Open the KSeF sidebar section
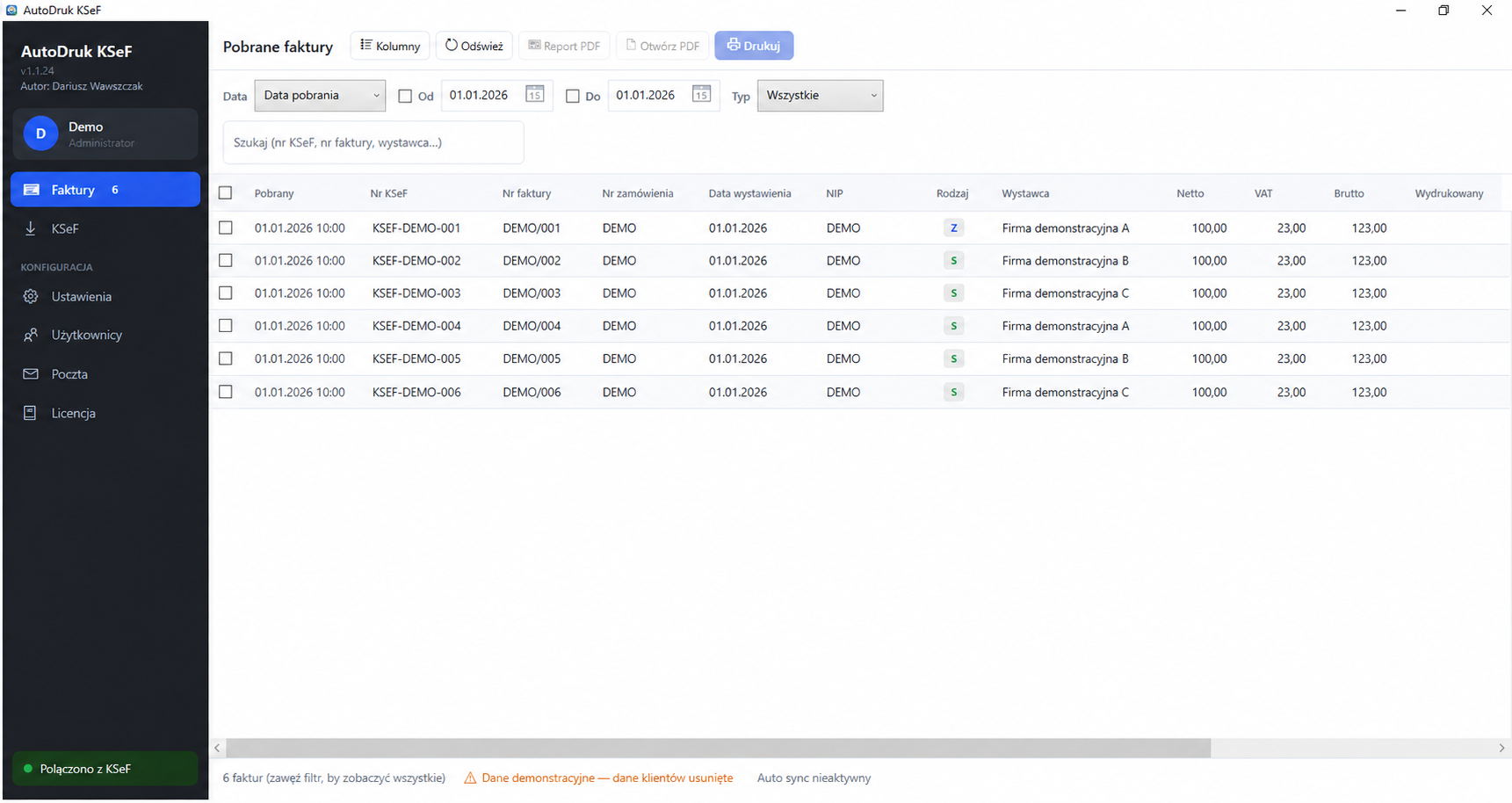1512x803 pixels. pyautogui.click(x=105, y=228)
